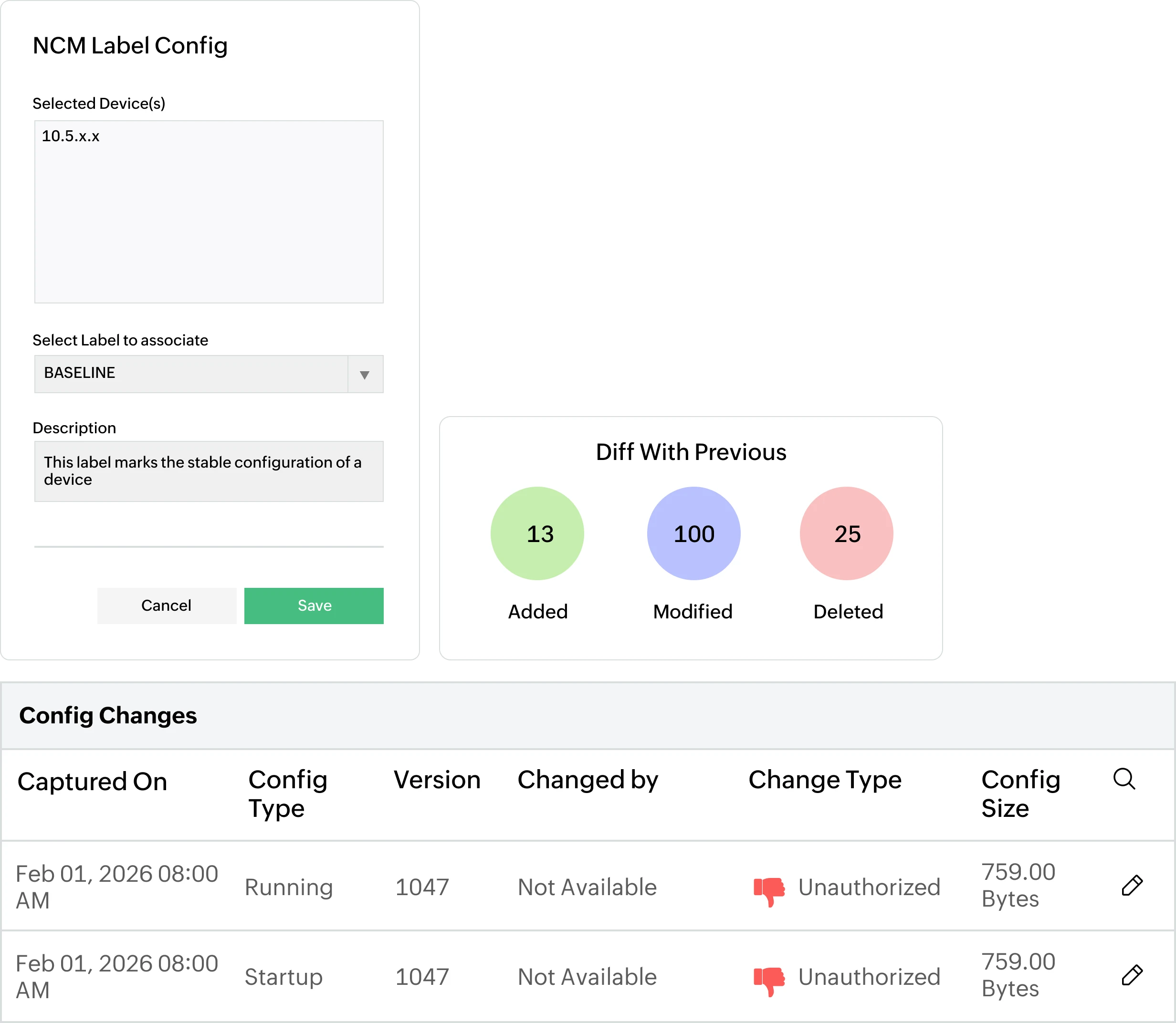Screen dimensions: 1176x1023
Task: Click the Config Type column header
Action: 287,793
